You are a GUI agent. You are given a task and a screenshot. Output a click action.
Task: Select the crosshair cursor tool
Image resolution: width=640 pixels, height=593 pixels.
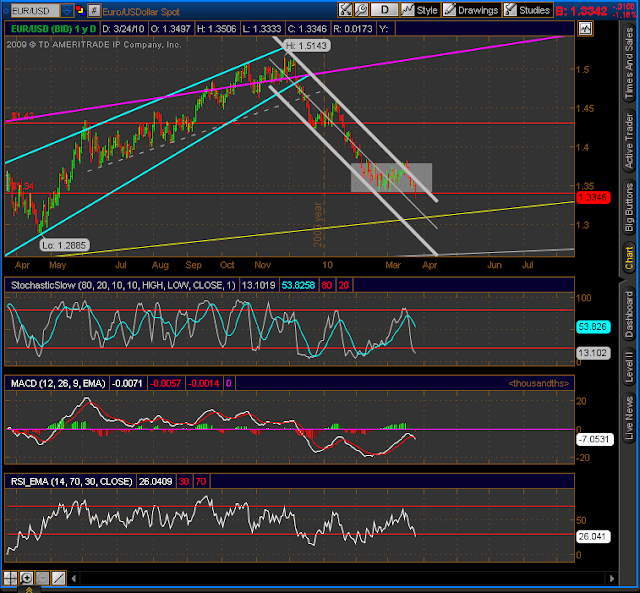click(10, 578)
